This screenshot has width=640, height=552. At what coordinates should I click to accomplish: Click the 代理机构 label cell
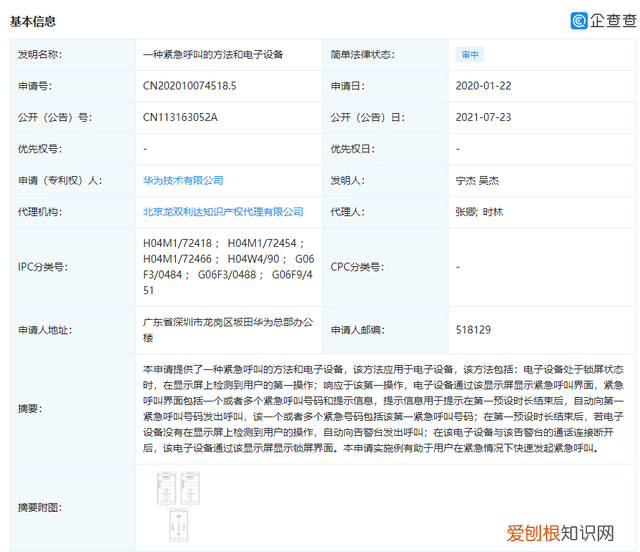tap(73, 212)
